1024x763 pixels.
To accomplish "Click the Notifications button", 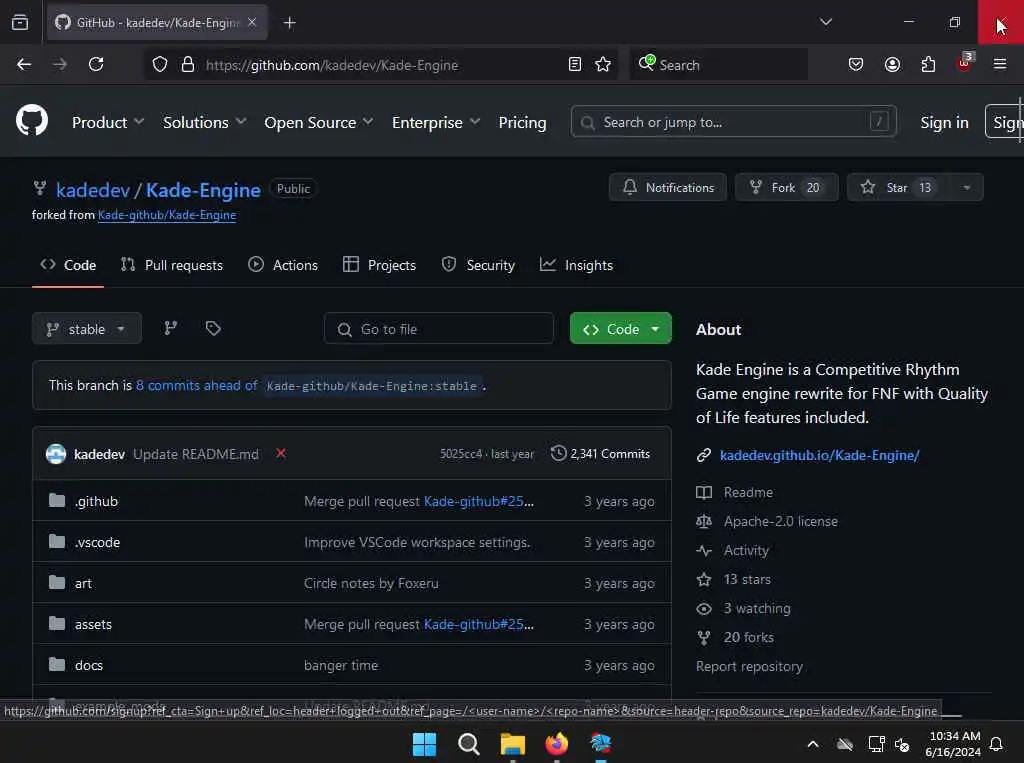I will pos(667,187).
